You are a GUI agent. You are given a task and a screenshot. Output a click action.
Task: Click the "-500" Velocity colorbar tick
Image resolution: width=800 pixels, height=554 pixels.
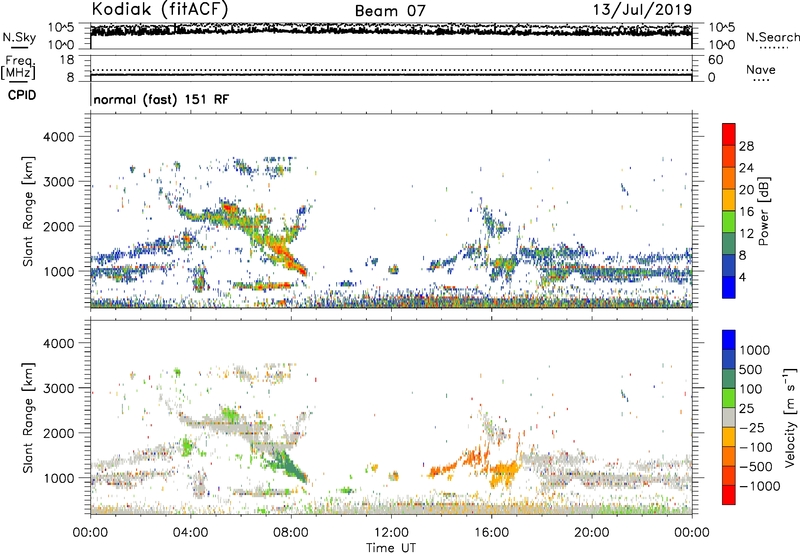click(756, 466)
